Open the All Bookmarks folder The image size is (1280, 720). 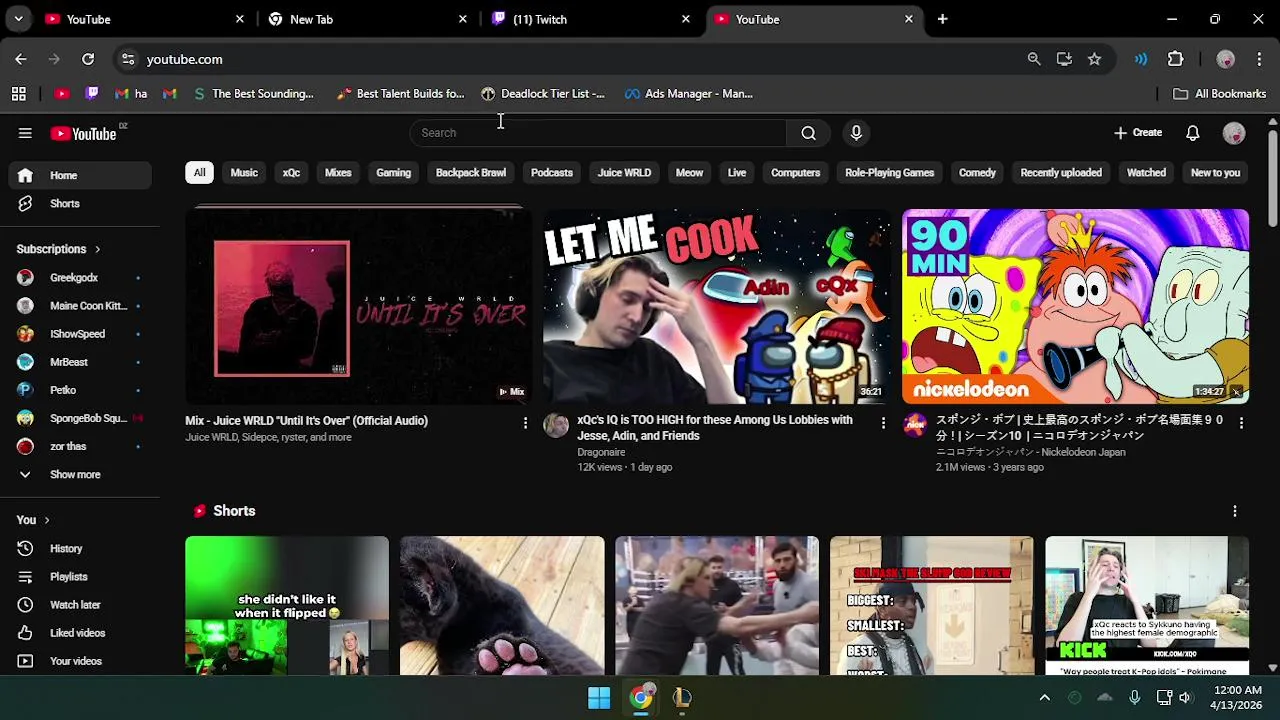(x=1219, y=94)
